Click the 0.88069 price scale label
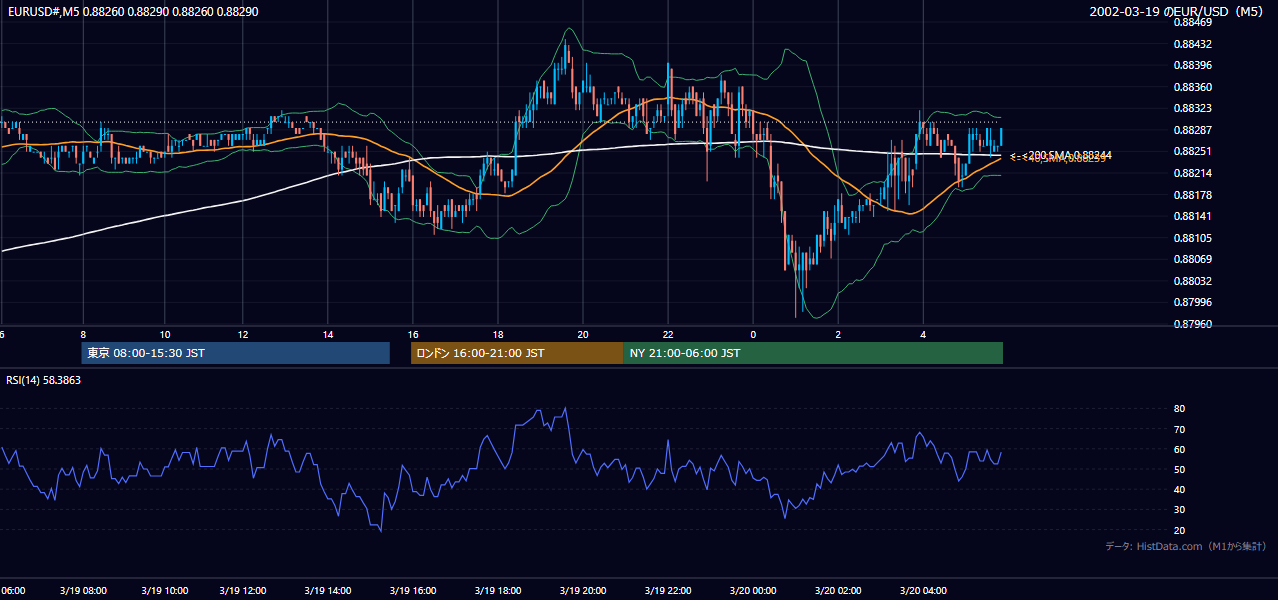The image size is (1278, 600). tap(1193, 259)
